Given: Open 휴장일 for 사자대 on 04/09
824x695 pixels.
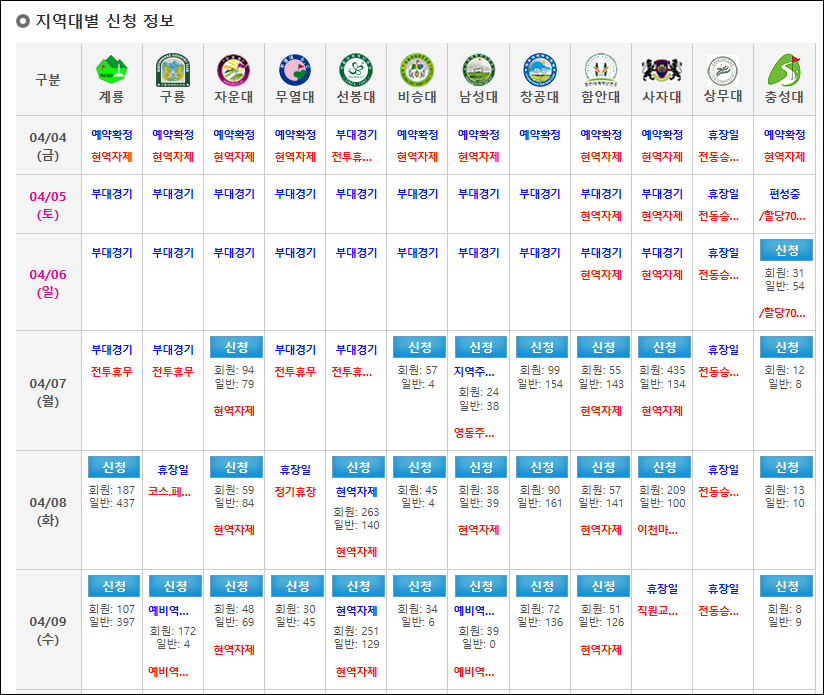Looking at the screenshot, I should click(x=662, y=588).
